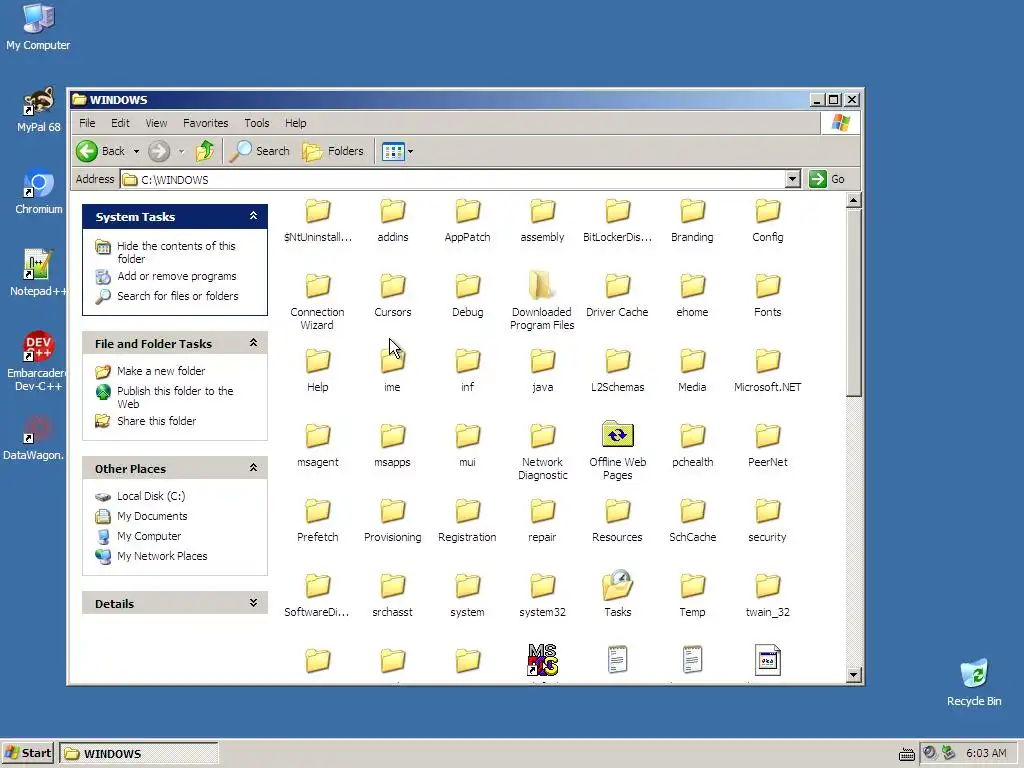This screenshot has width=1024, height=768.
Task: Select the Downloaded Program Files folder
Action: tap(542, 300)
